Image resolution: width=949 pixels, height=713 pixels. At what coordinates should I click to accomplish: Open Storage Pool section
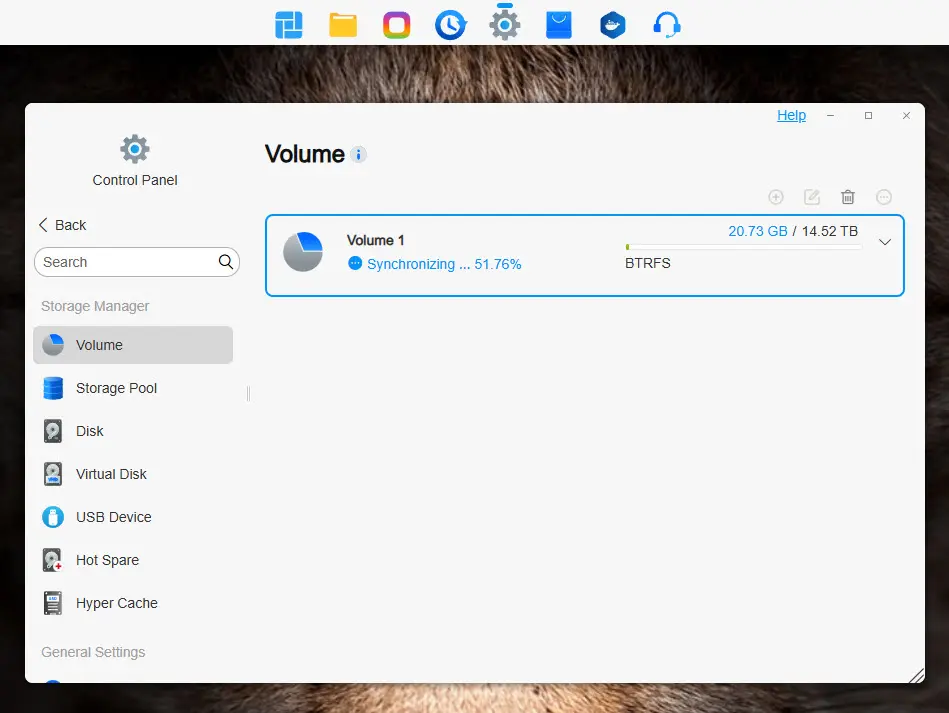coord(133,388)
